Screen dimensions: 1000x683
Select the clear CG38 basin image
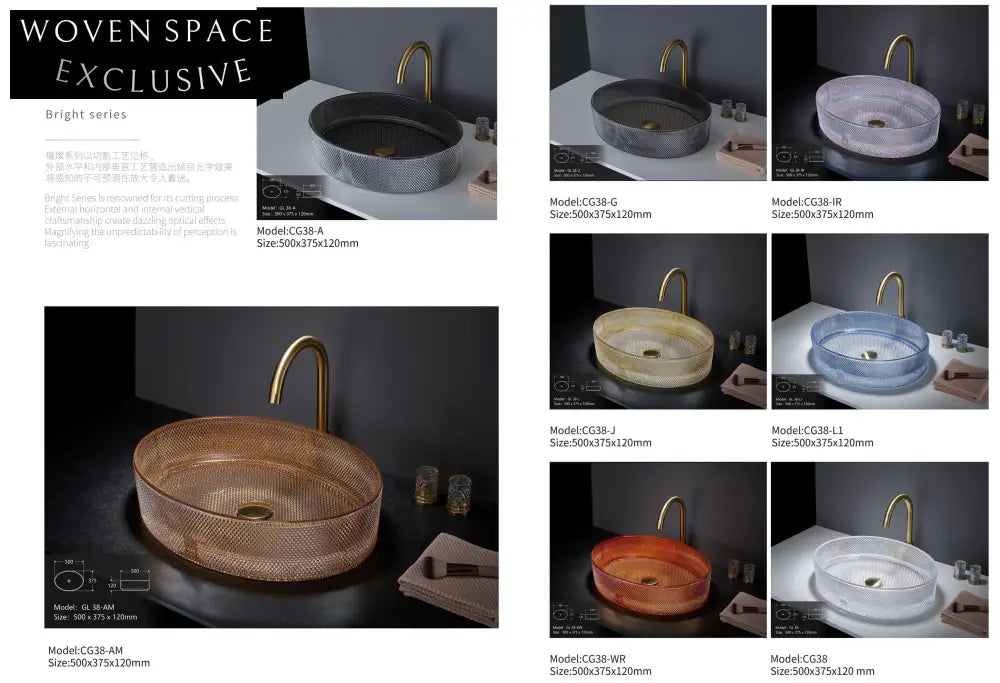pyautogui.click(x=880, y=550)
